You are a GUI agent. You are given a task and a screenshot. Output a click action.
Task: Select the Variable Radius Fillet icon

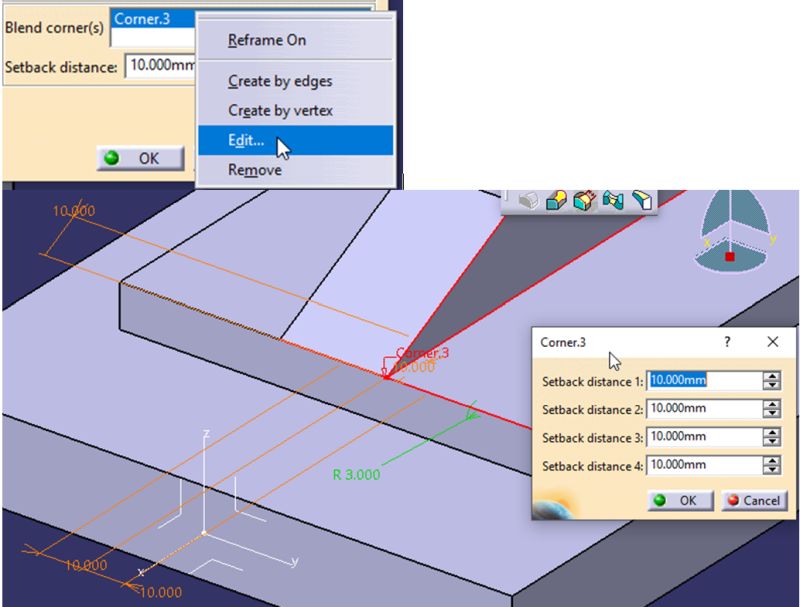click(x=585, y=201)
